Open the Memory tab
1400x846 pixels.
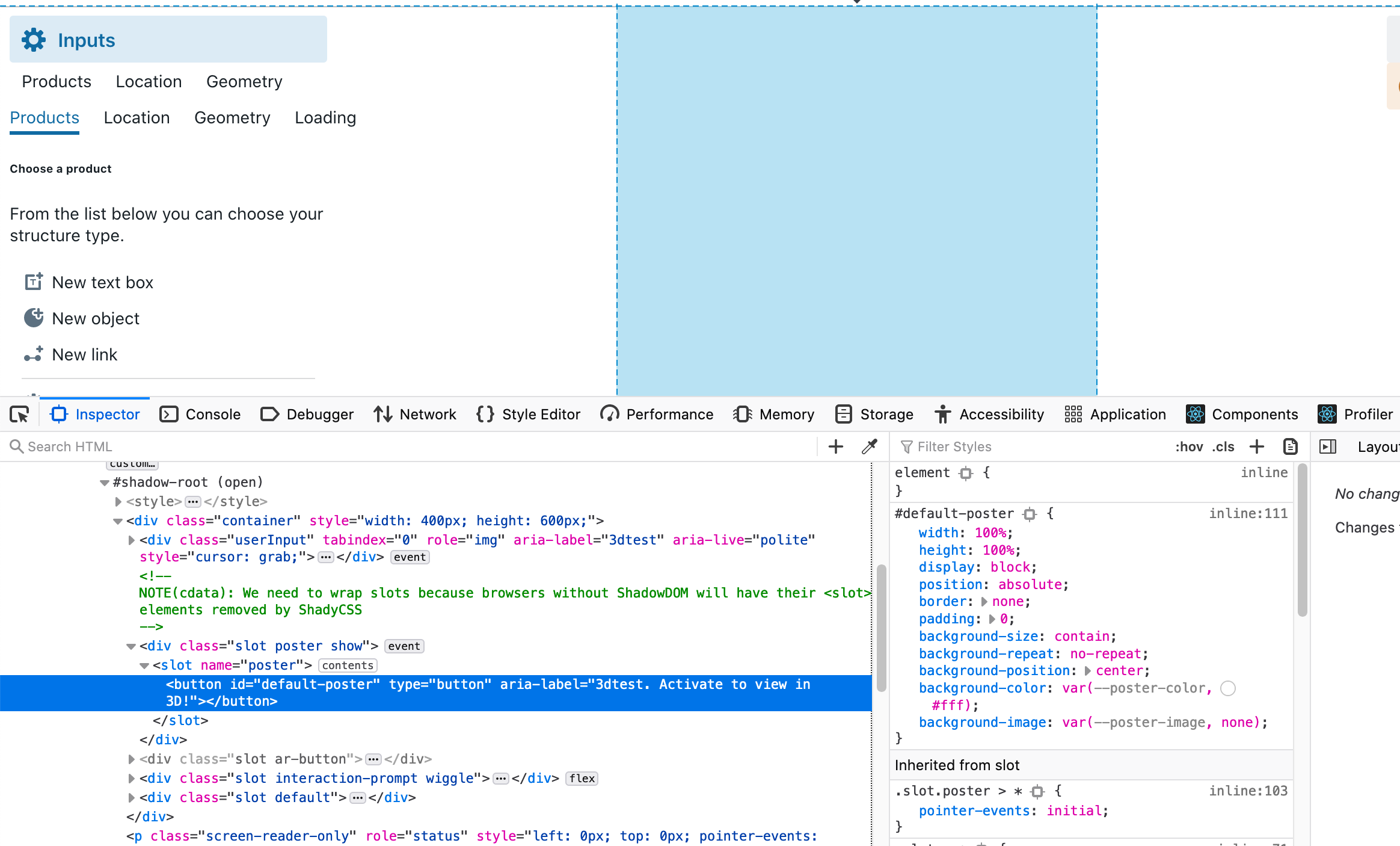point(774,414)
